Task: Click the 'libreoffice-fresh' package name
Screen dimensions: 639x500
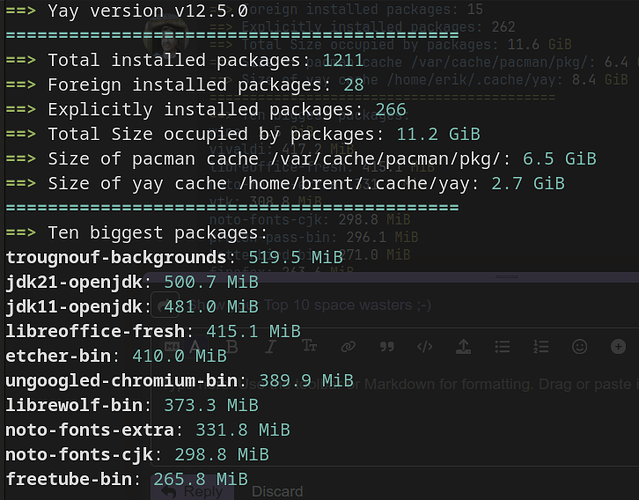Action: pos(95,331)
